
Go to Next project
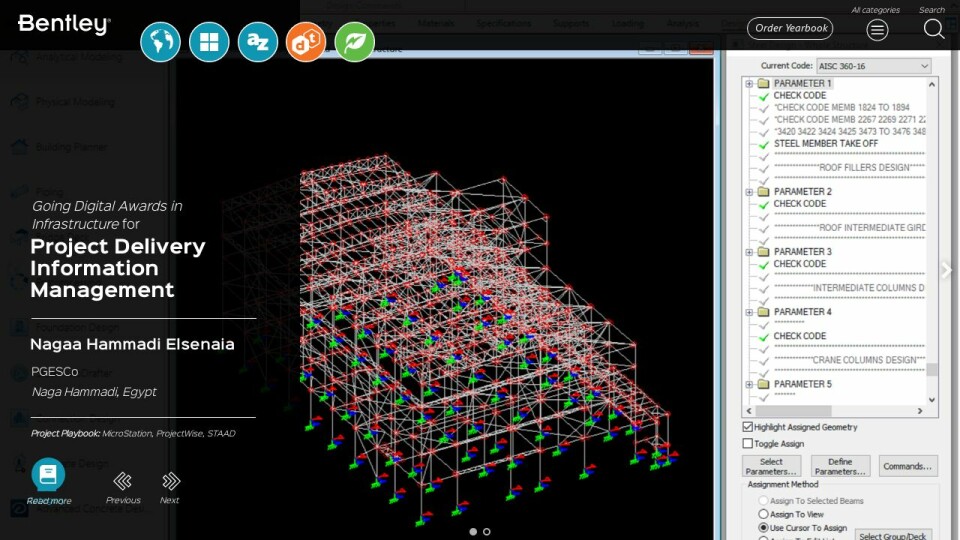click(171, 481)
